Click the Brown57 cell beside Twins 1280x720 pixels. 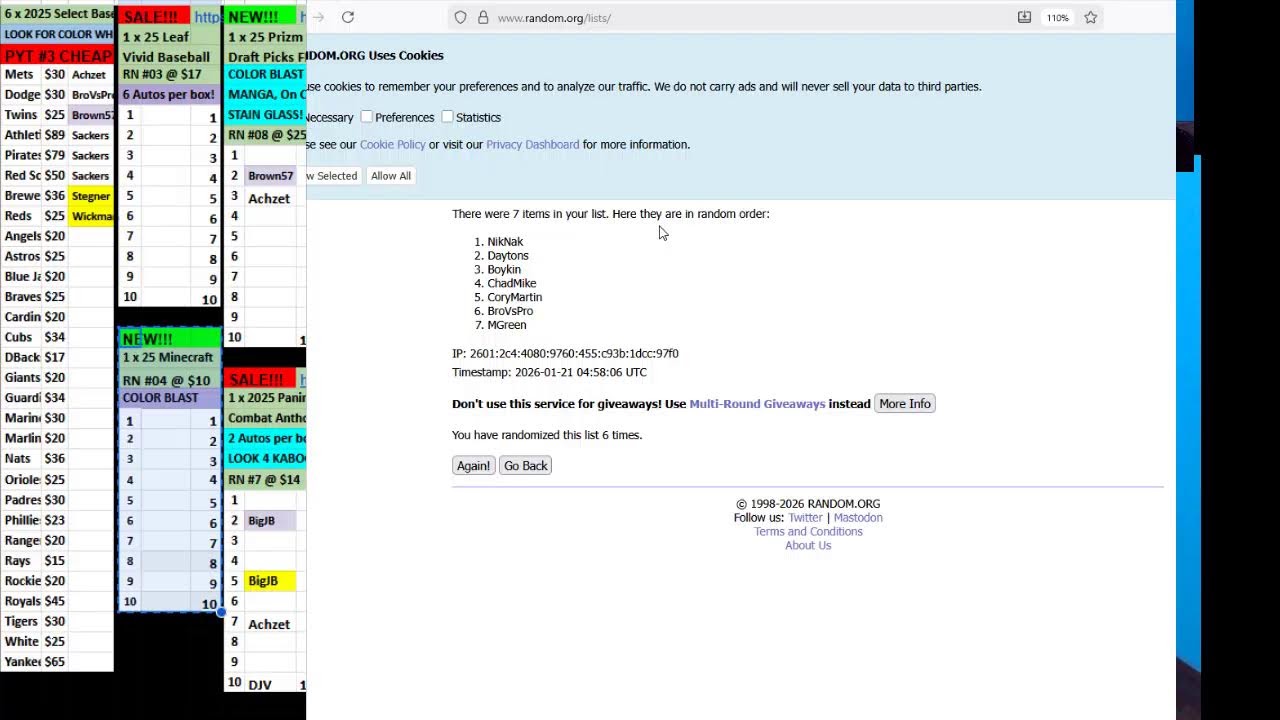(x=91, y=115)
